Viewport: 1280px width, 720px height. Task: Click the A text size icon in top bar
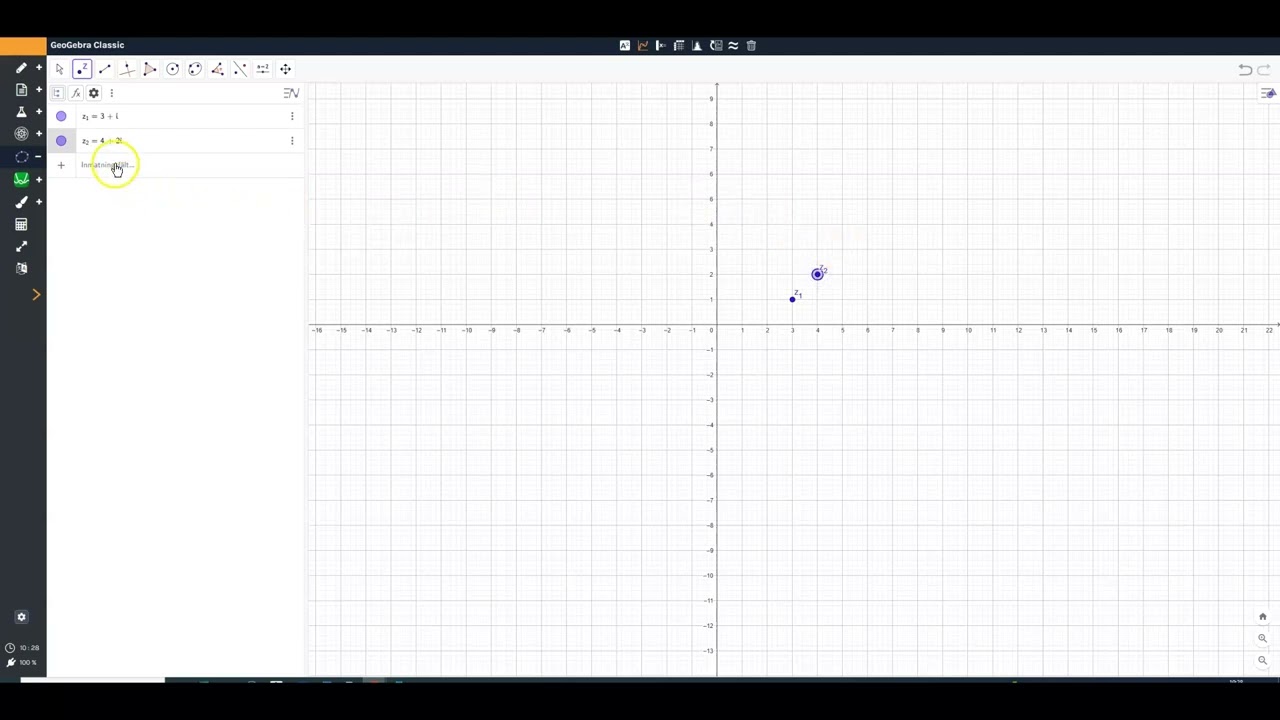[x=625, y=45]
